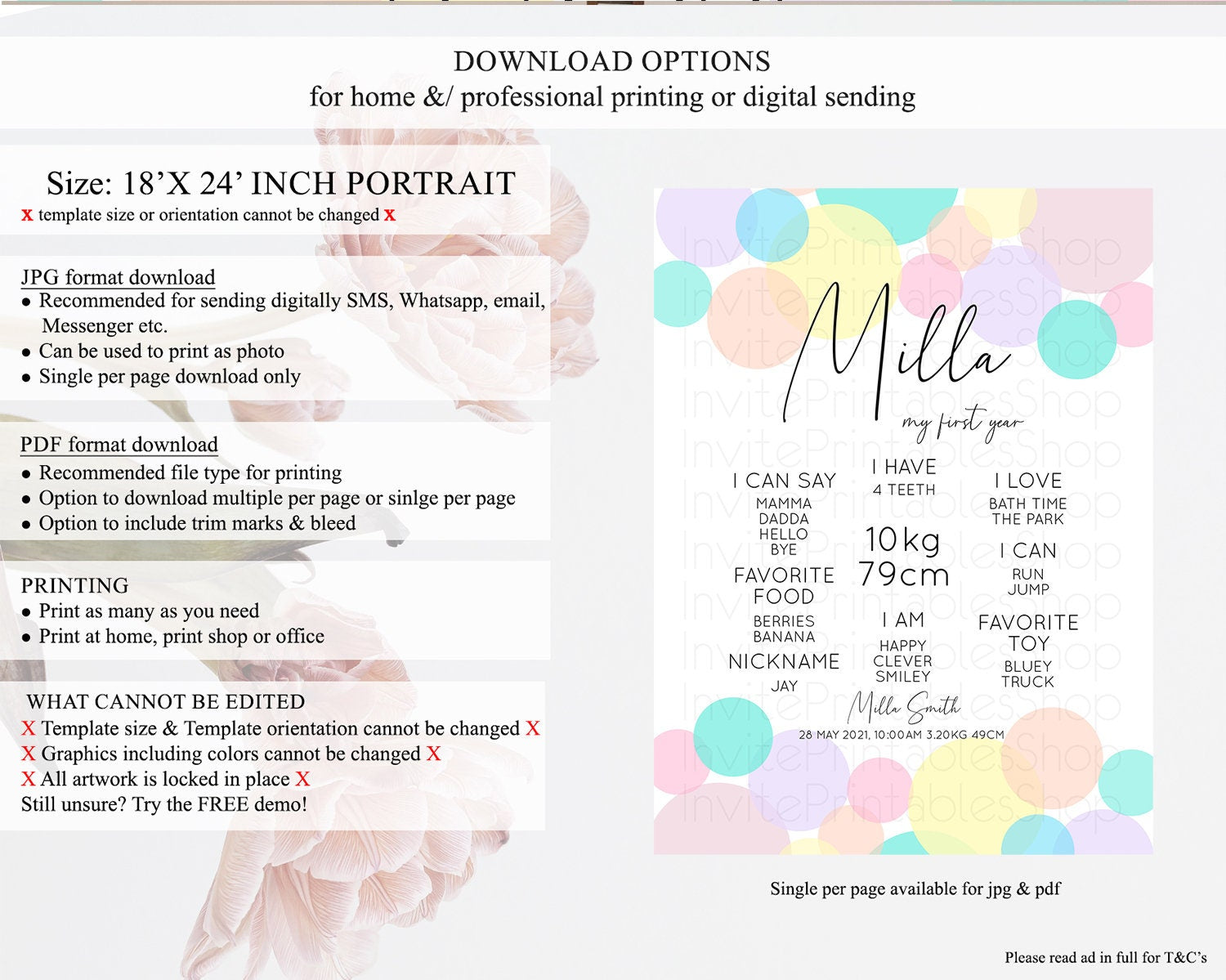Click the "PRINTING" section heading
1226x980 pixels.
click(x=74, y=585)
